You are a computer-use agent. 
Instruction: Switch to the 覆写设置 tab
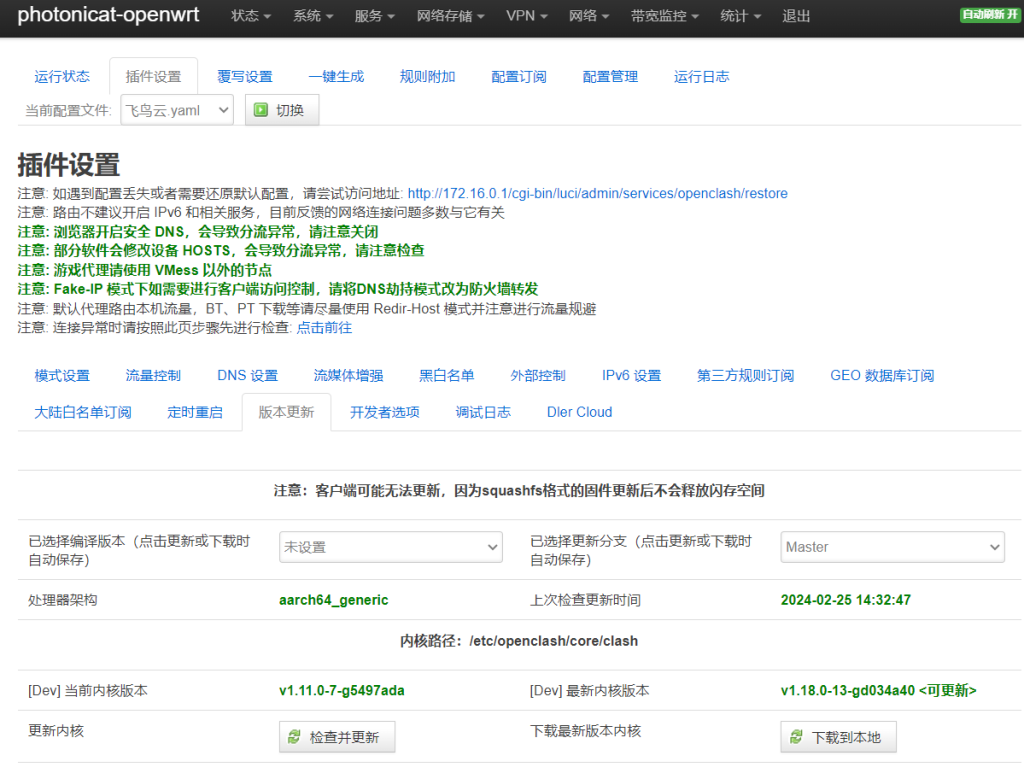pos(245,76)
